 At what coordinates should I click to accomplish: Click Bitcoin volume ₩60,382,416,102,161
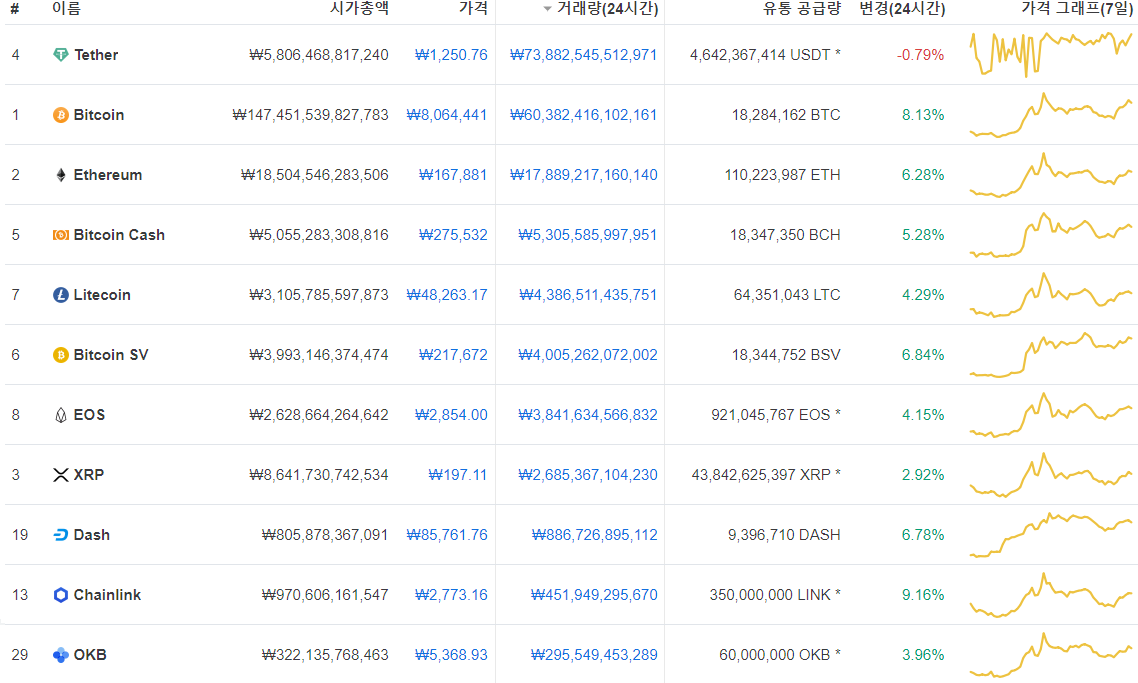pyautogui.click(x=584, y=115)
